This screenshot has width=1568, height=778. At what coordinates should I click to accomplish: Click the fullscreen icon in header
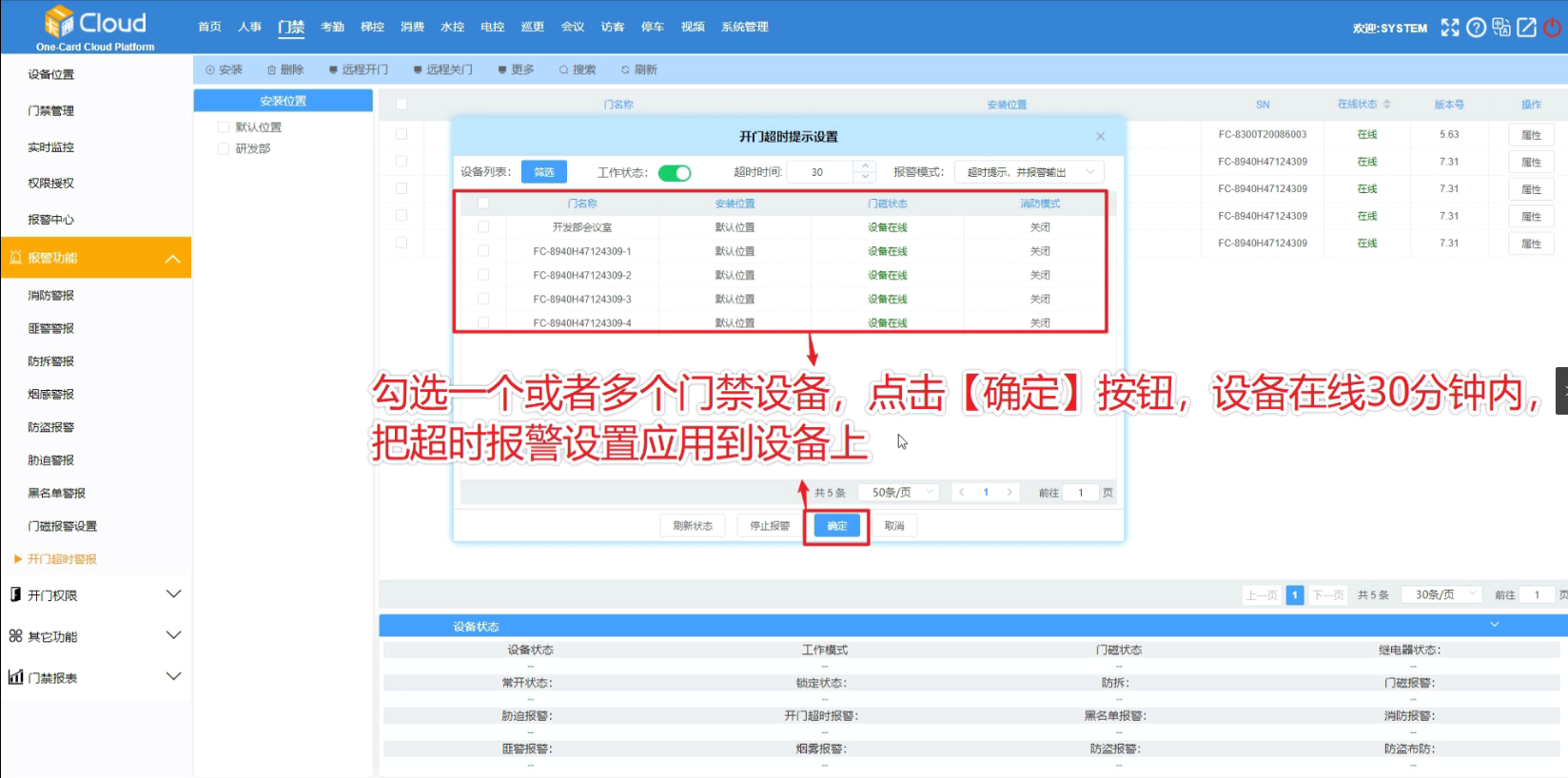coord(1449,28)
